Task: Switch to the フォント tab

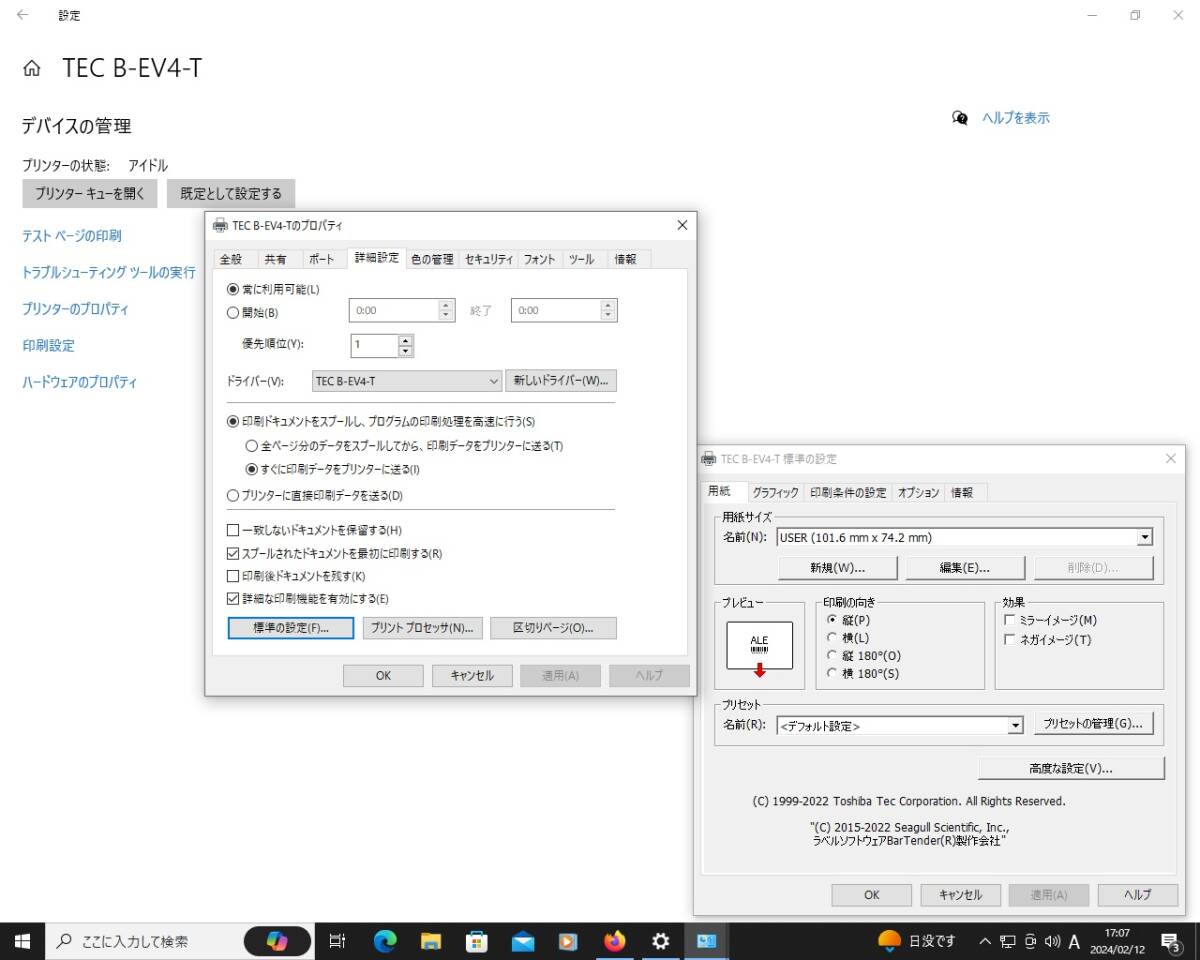Action: tap(539, 258)
